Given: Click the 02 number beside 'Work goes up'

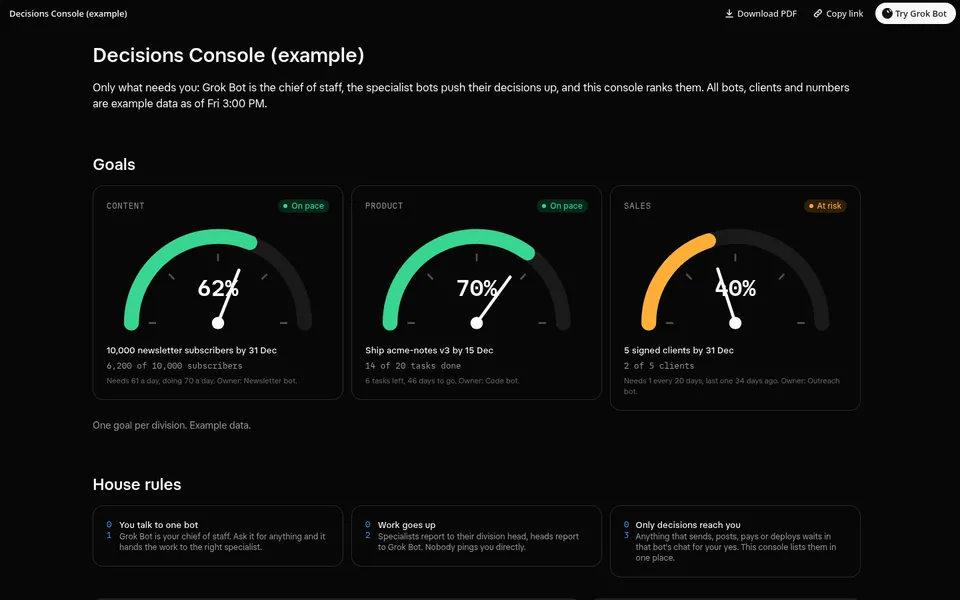Looking at the screenshot, I should pos(367,530).
